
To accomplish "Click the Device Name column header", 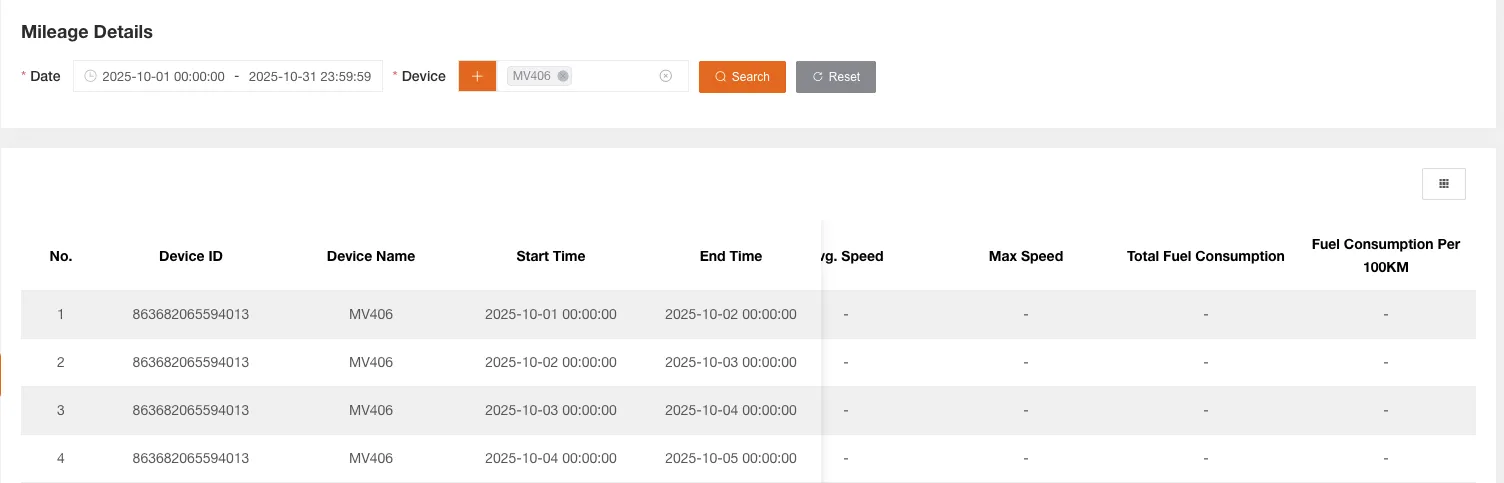I will (x=371, y=256).
